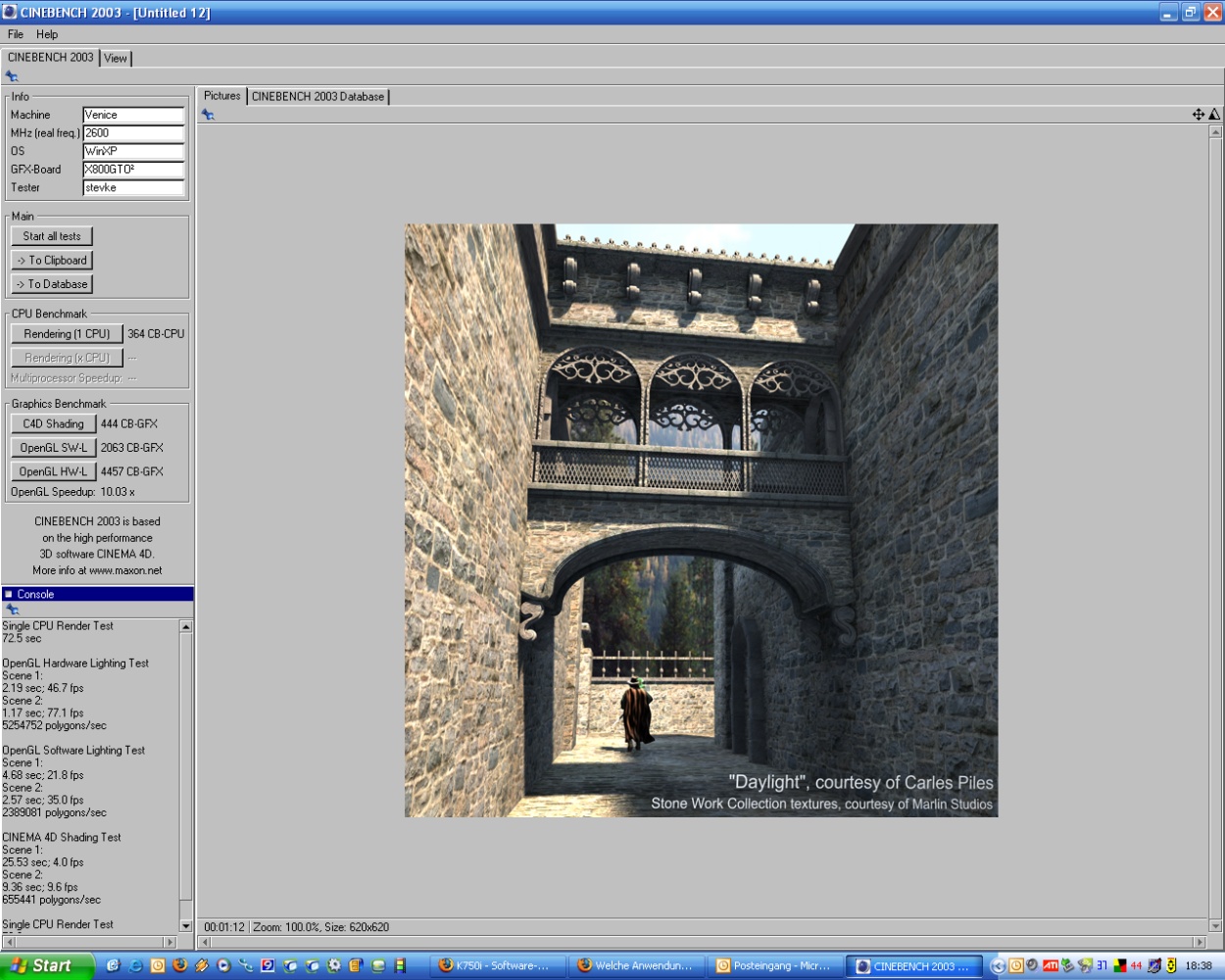Click the 00:01:12 render time in status bar
Image resolution: width=1225 pixels, height=980 pixels.
click(x=224, y=927)
